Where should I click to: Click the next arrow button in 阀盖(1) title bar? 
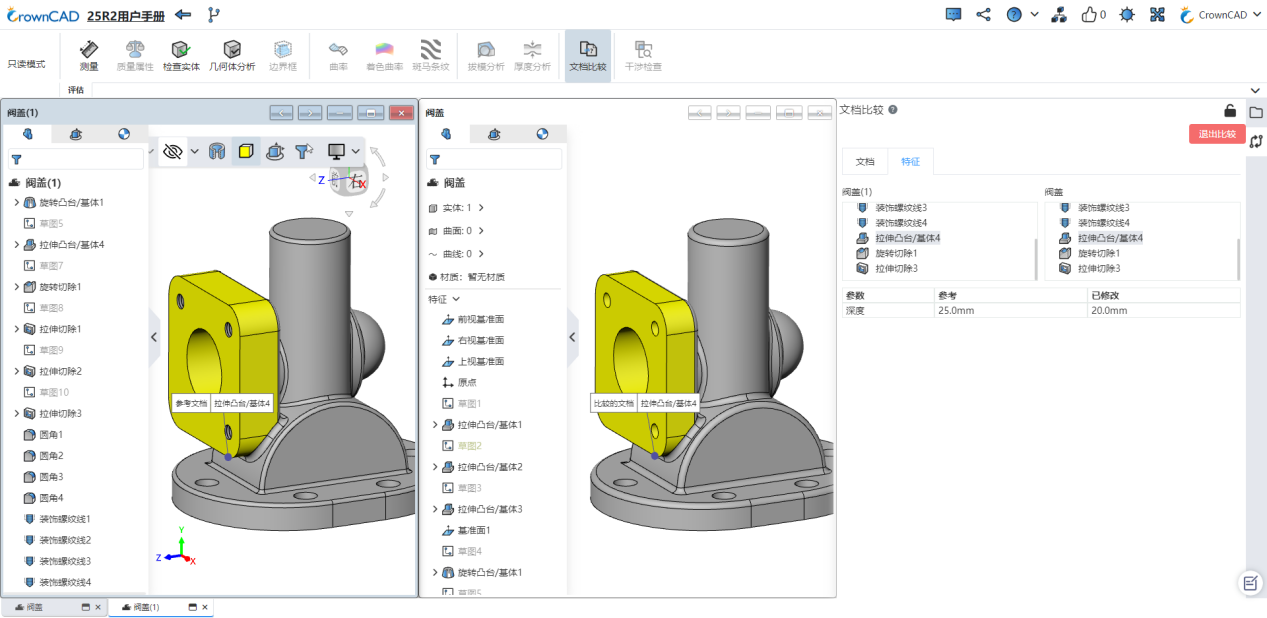310,113
